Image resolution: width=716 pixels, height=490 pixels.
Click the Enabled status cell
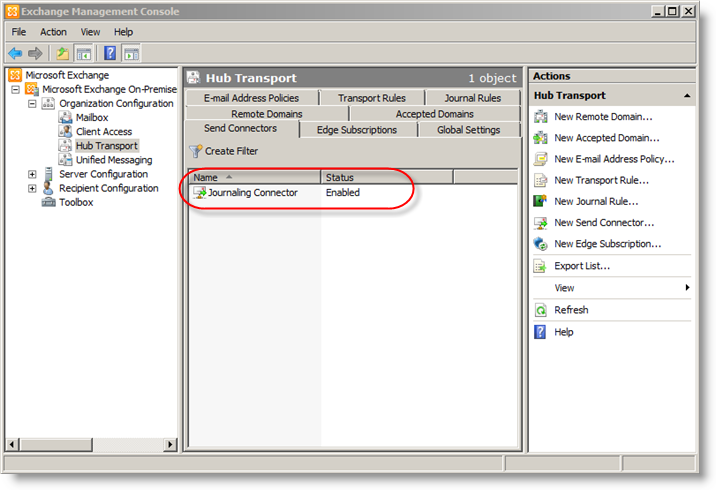pos(342,193)
